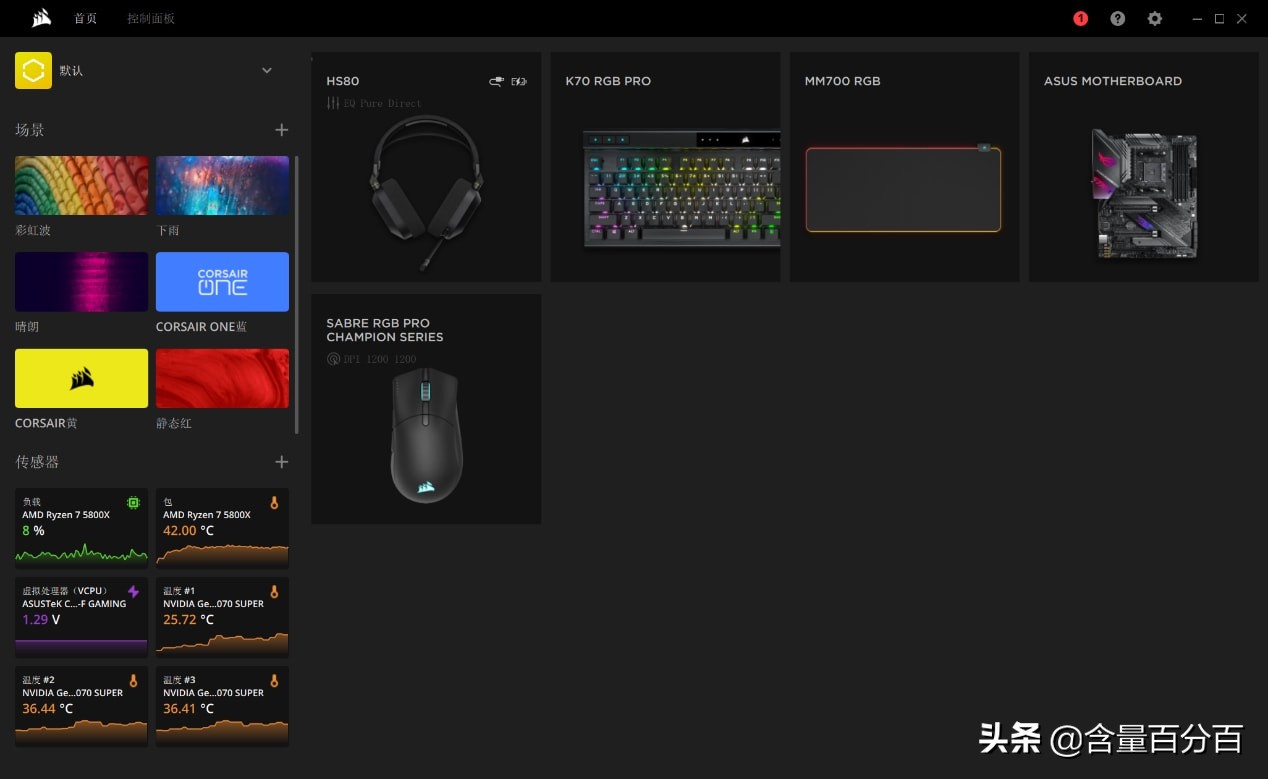Click the 传感器 section heading

pos(37,462)
